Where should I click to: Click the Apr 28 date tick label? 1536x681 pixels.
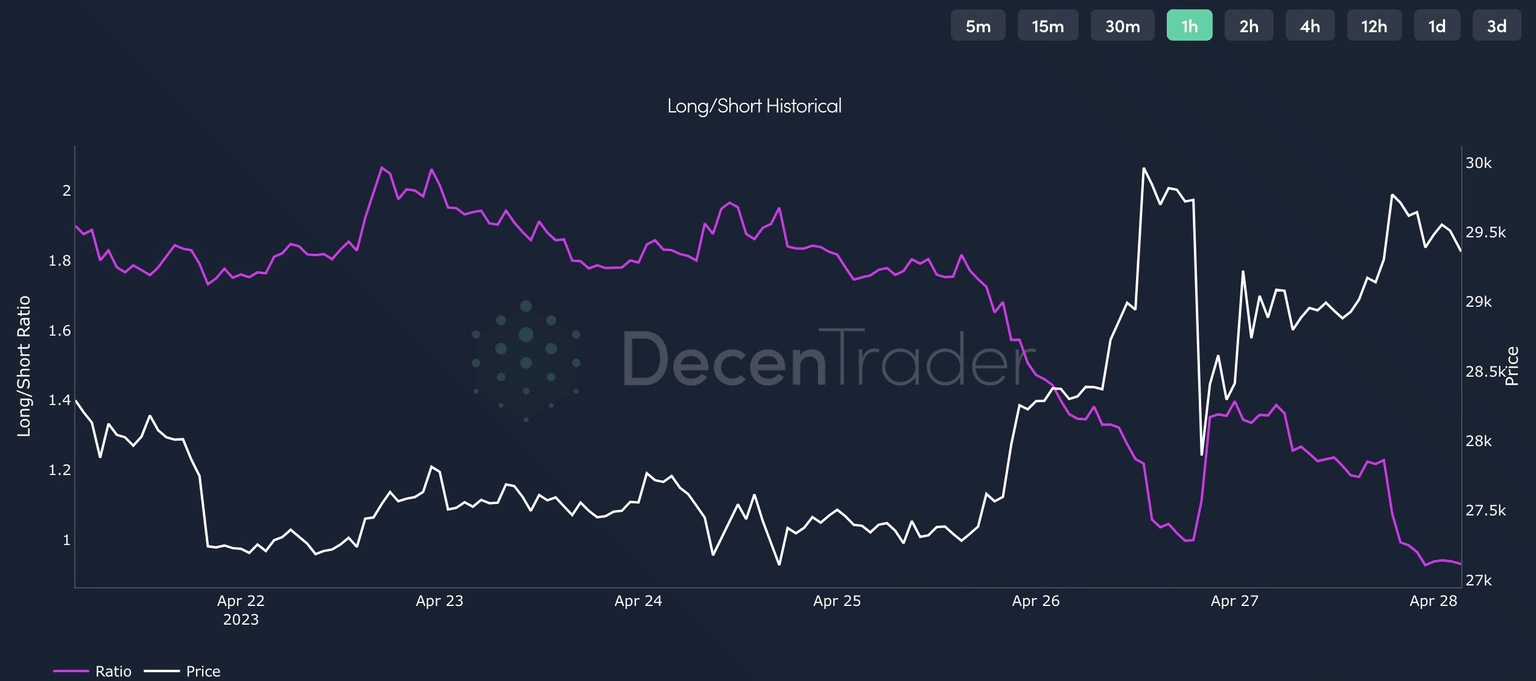[1433, 601]
